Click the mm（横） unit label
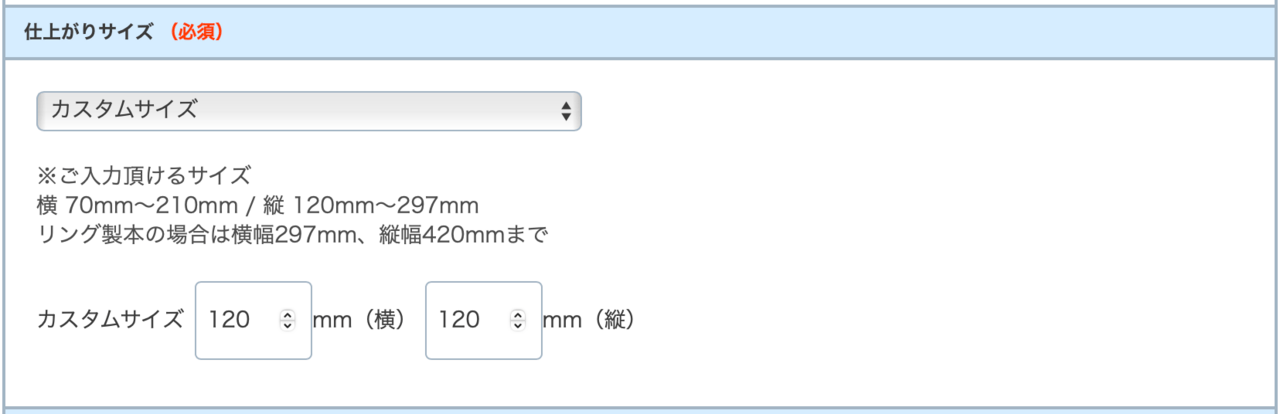1280x414 pixels. click(x=359, y=320)
